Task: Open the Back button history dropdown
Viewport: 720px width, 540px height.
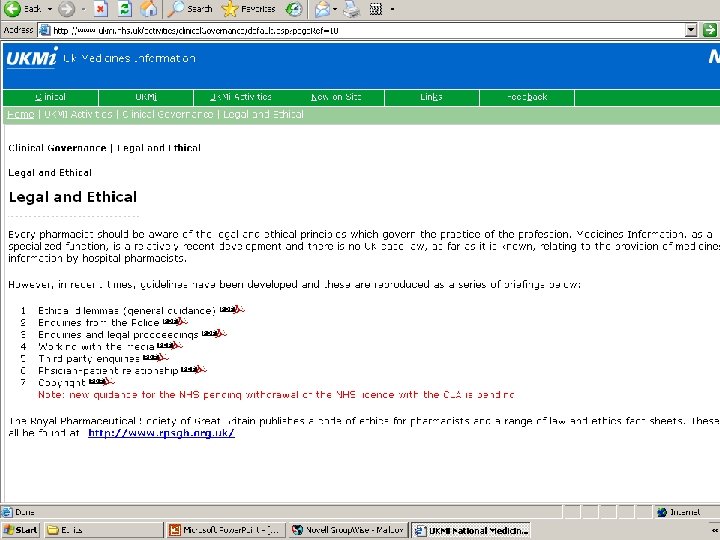Action: coord(50,9)
